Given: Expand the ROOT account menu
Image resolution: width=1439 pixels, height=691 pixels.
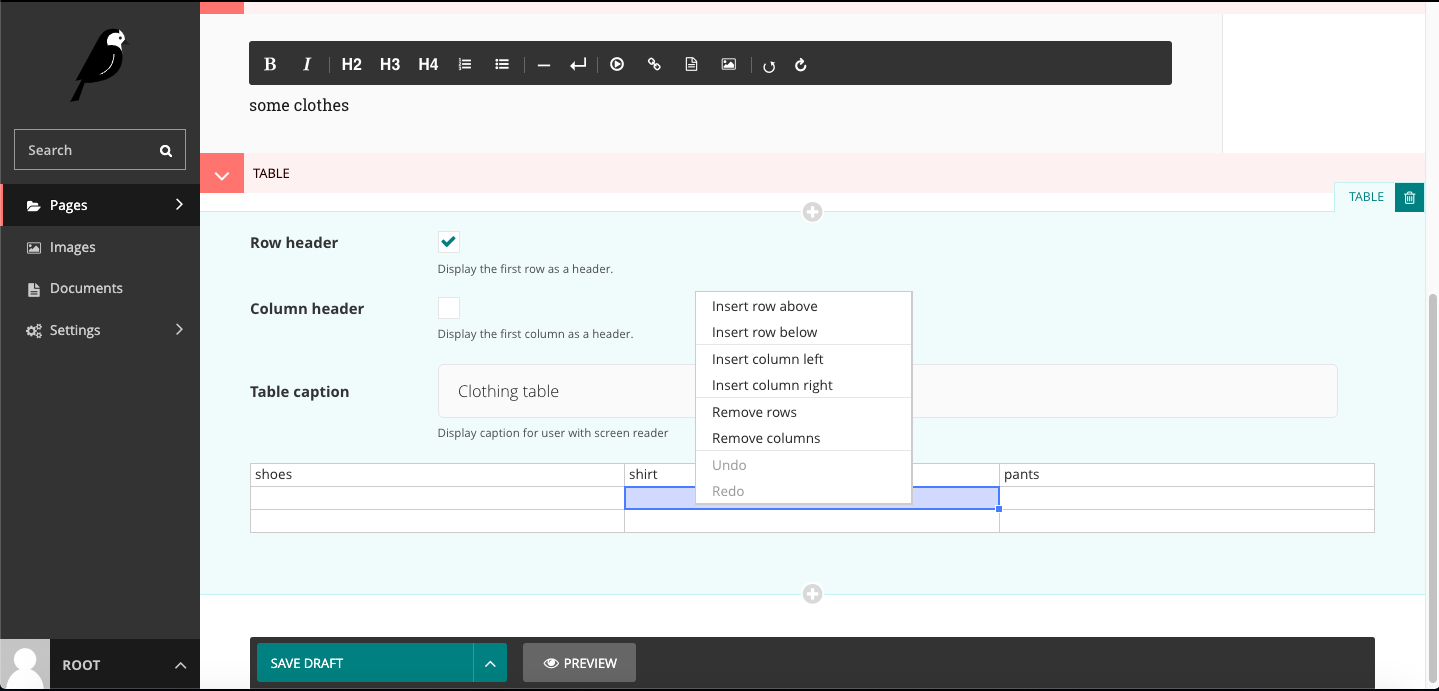Looking at the screenshot, I should pos(180,665).
